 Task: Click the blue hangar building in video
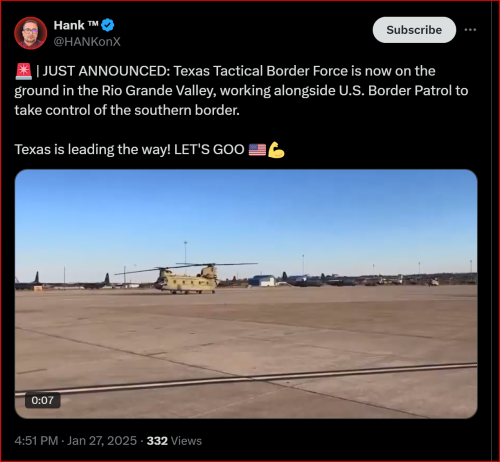tap(262, 281)
